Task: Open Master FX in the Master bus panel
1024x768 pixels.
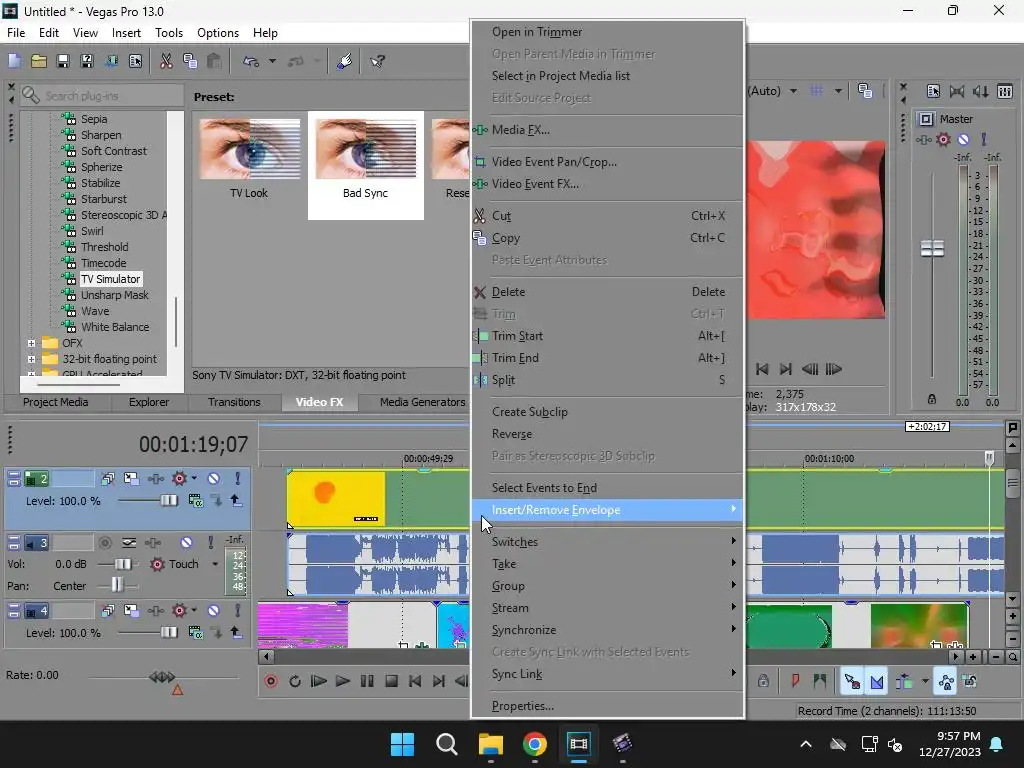Action: (923, 140)
